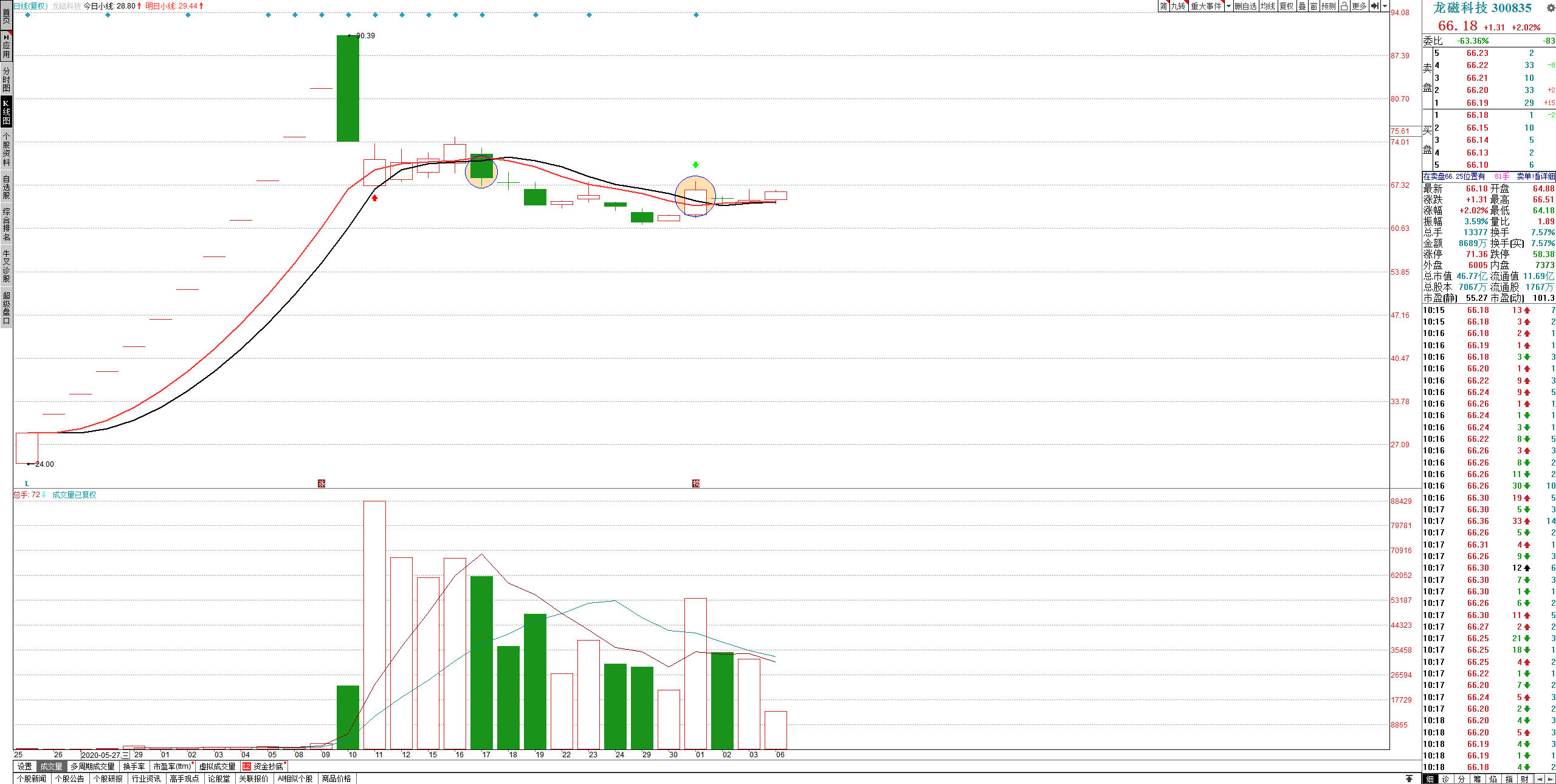This screenshot has height=784, width=1556.
Task: Select 筹 chip distribution tab
Action: (1477, 779)
